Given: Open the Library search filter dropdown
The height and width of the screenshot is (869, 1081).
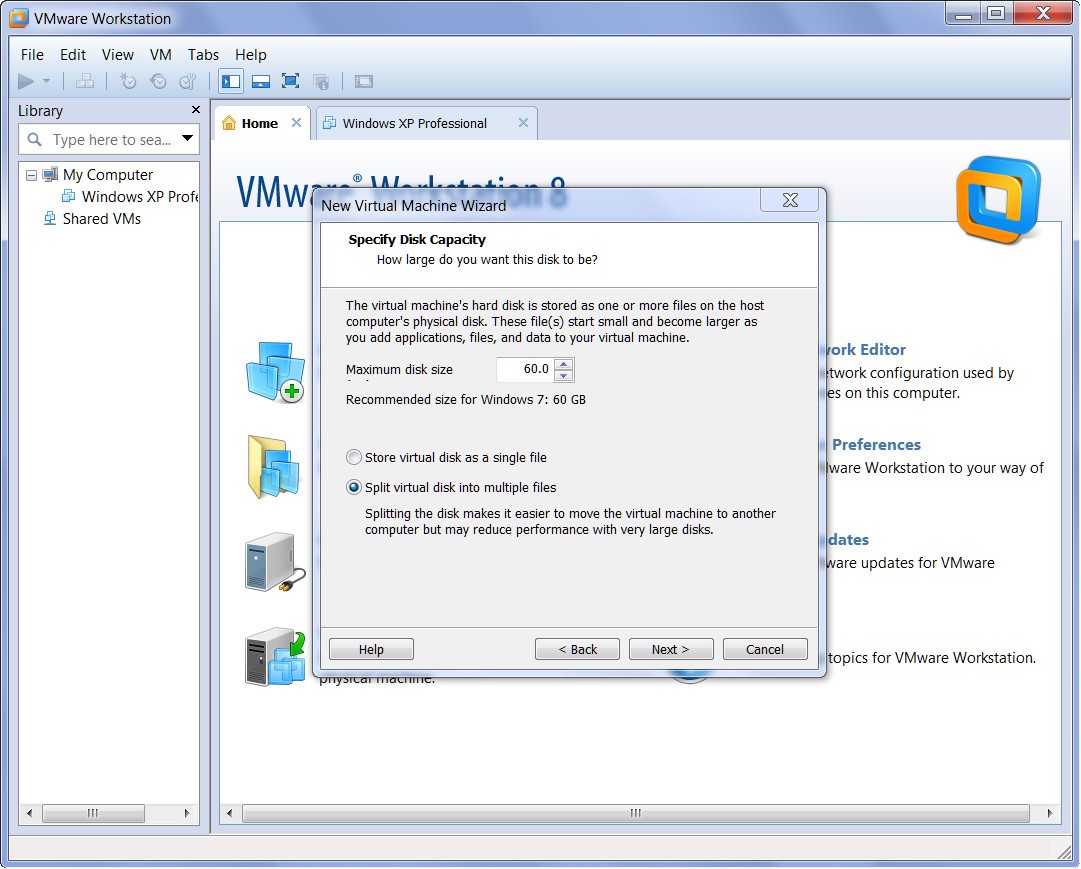Looking at the screenshot, I should [x=187, y=138].
